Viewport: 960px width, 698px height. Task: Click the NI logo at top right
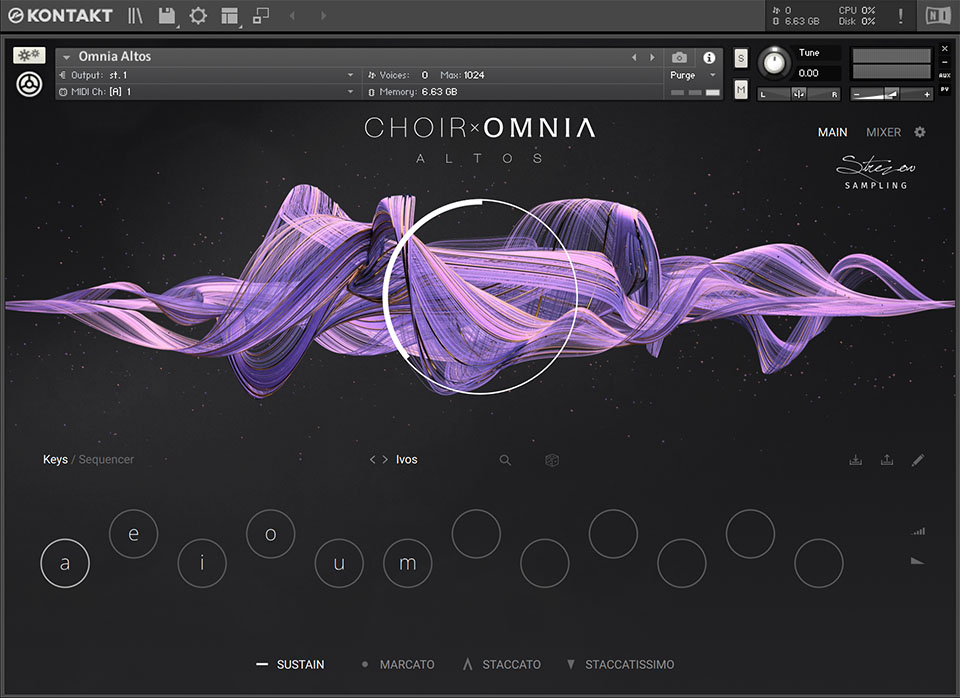coord(937,15)
